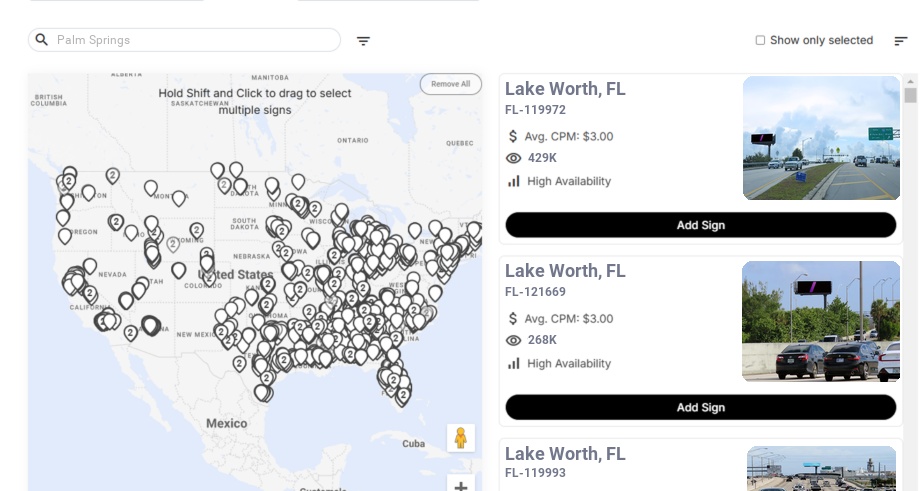
Task: Click the Remove All button on map
Action: (450, 84)
